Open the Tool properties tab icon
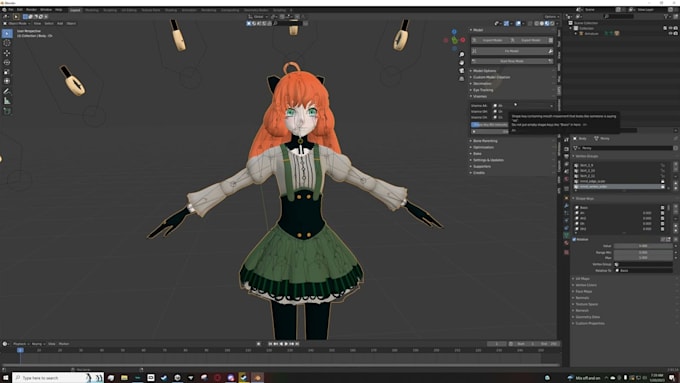680x383 pixels. 566,140
